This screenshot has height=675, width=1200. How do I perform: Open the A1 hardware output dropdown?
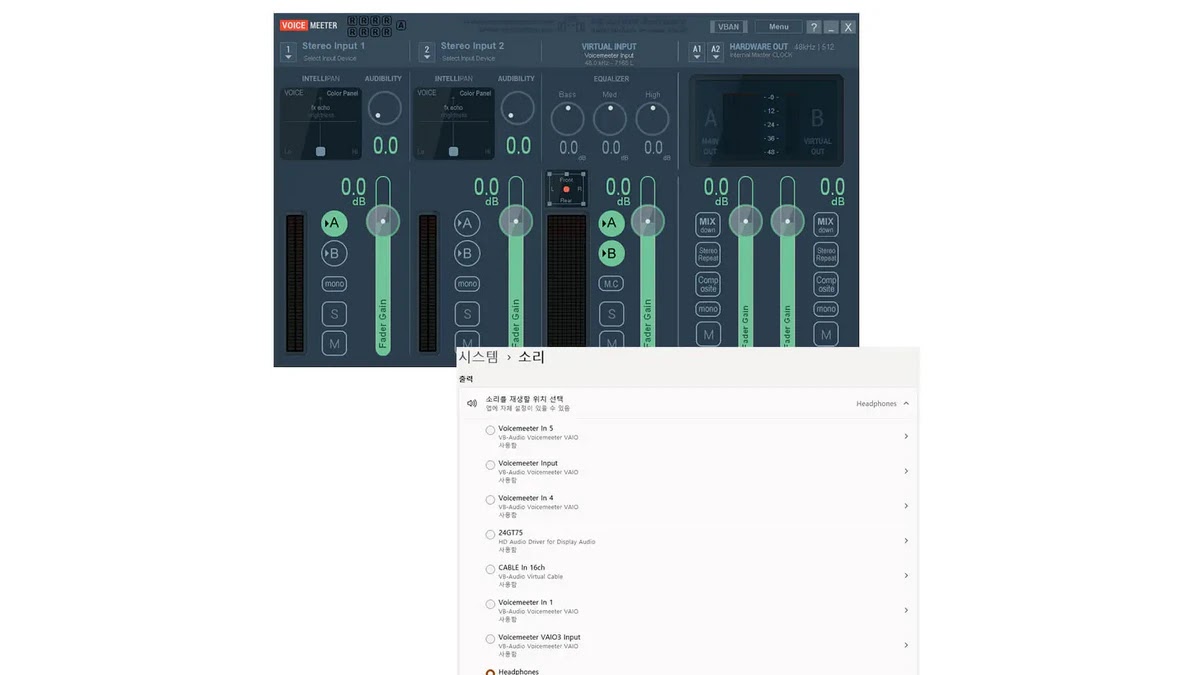(697, 52)
